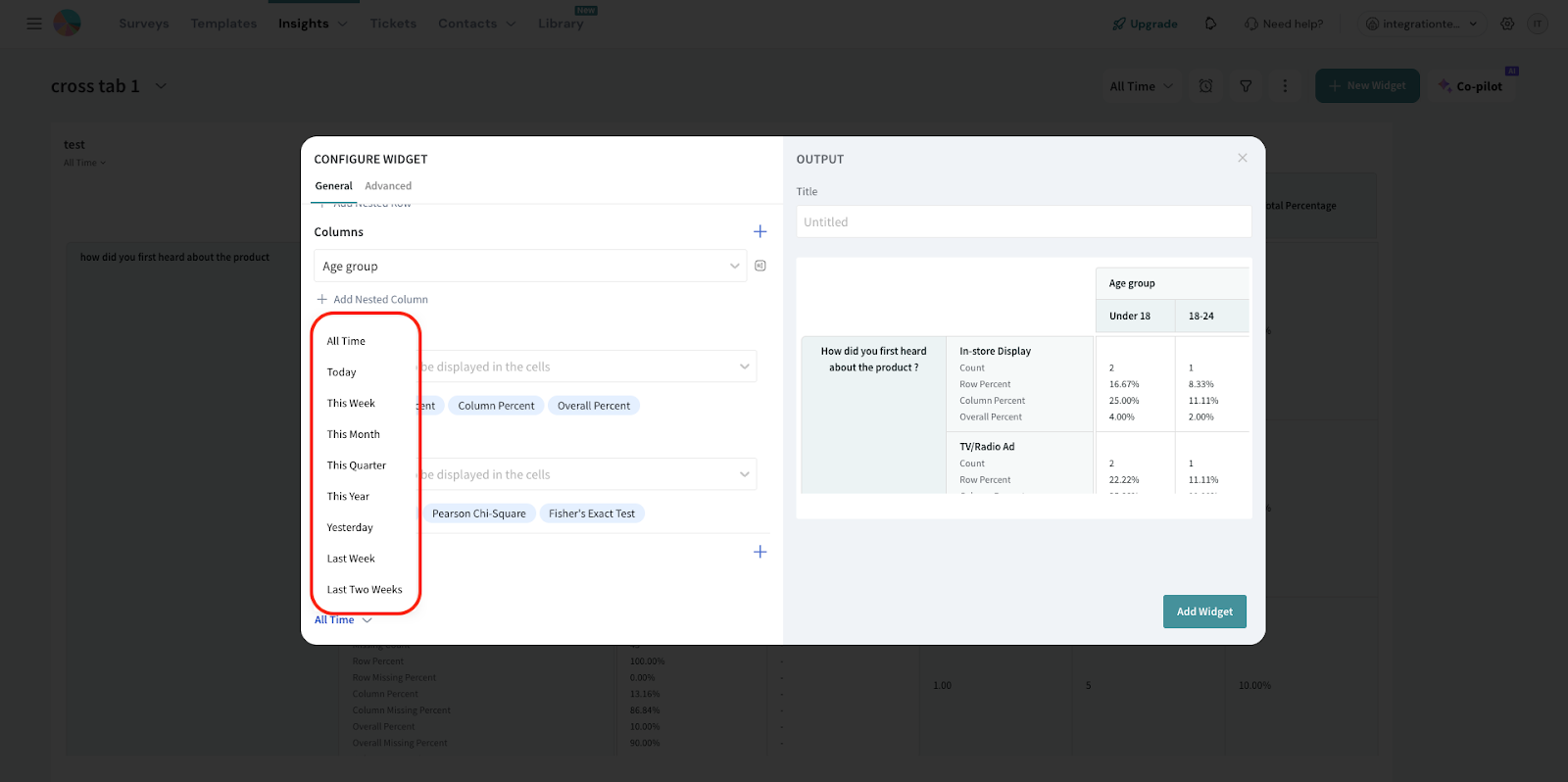Open the hamburger menu icon
1568x782 pixels.
point(34,24)
